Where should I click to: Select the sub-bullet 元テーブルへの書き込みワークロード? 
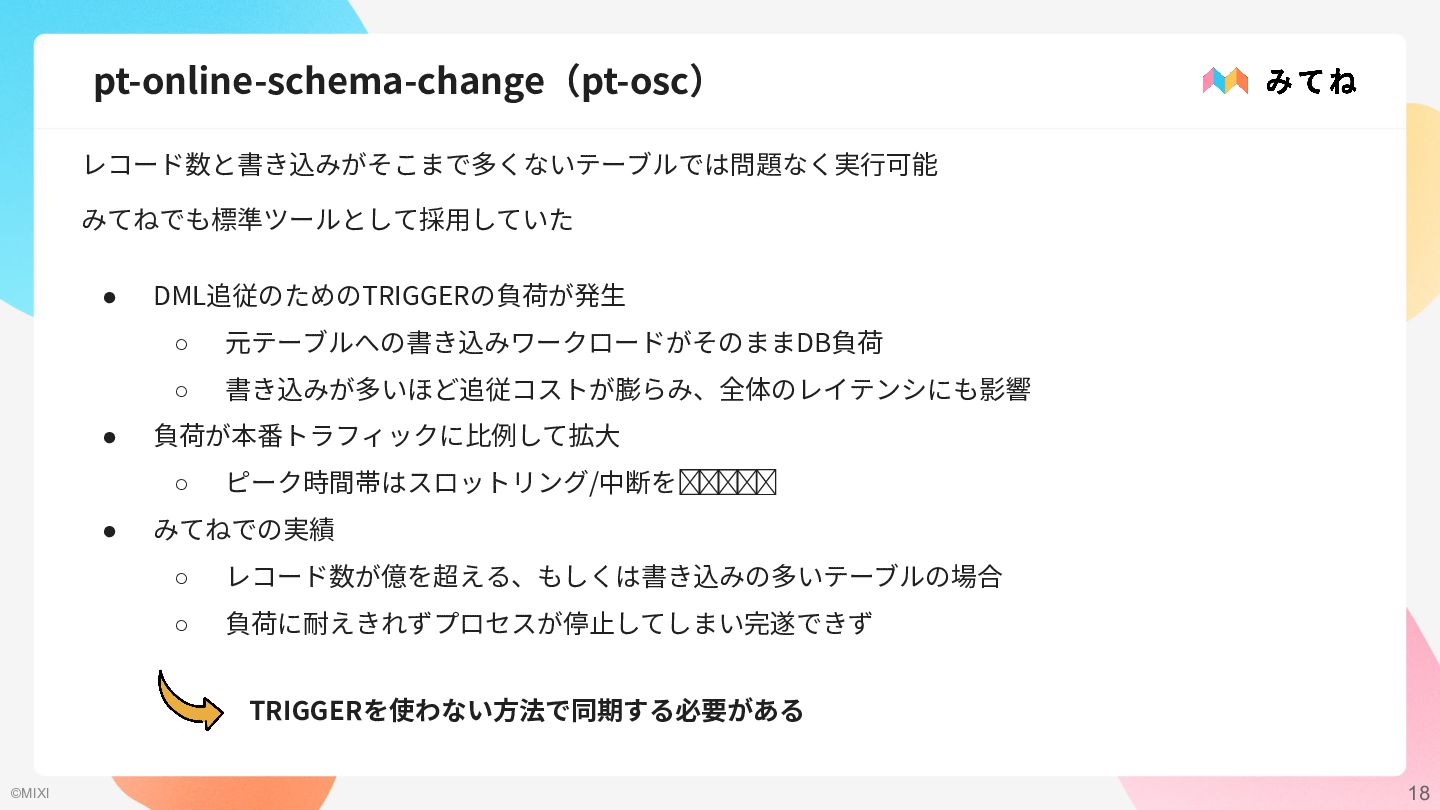(554, 344)
